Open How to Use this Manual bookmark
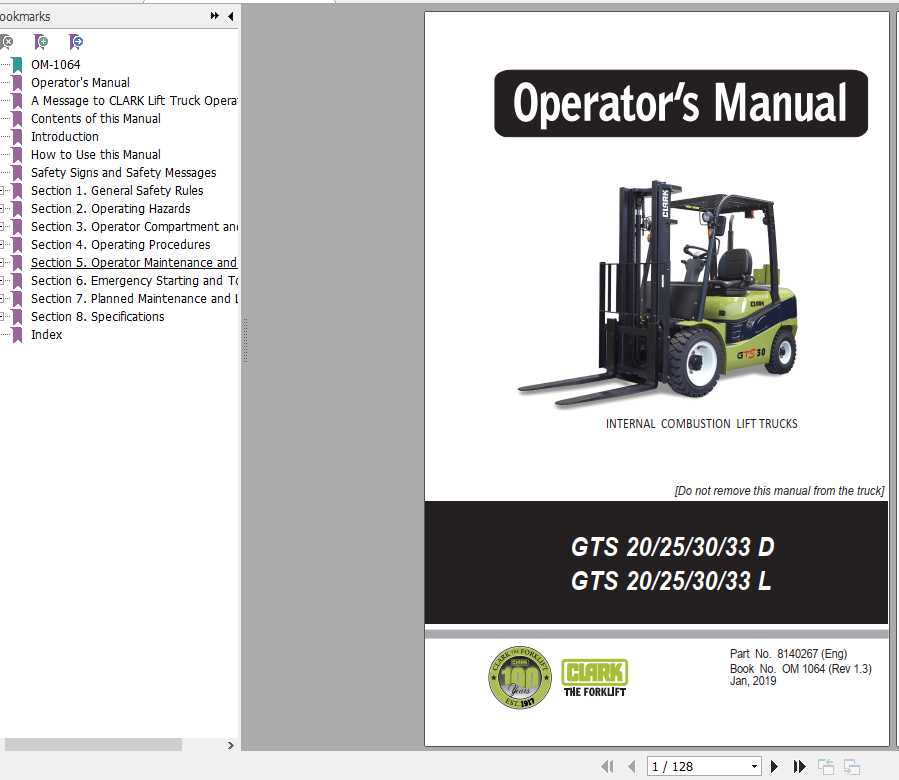The width and height of the screenshot is (899, 780). [x=96, y=154]
